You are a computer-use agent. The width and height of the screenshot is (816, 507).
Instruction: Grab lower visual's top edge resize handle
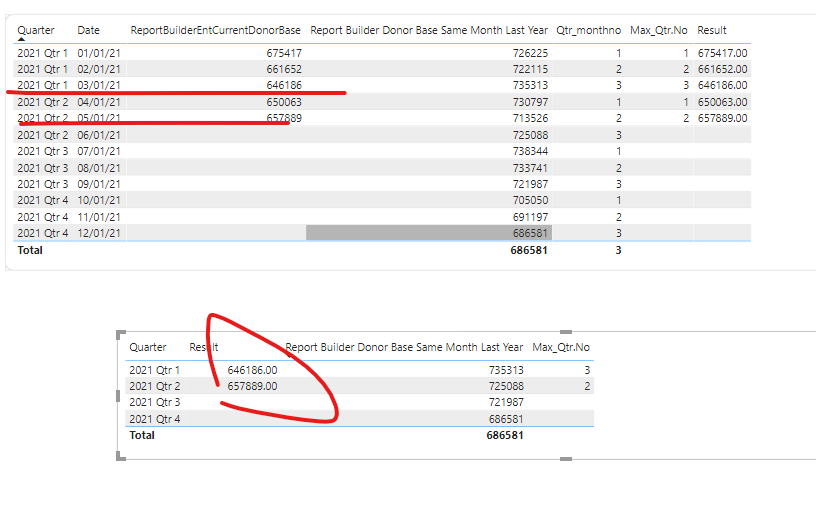pos(566,332)
